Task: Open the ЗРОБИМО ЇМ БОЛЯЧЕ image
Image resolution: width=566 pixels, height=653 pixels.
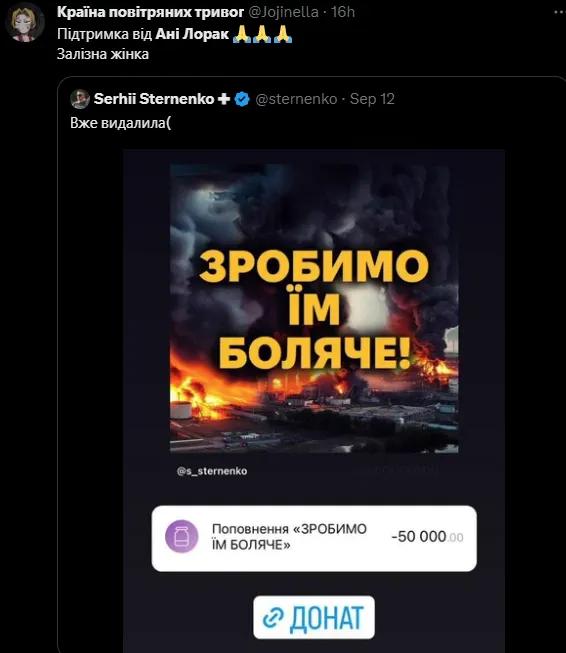Action: pos(314,308)
